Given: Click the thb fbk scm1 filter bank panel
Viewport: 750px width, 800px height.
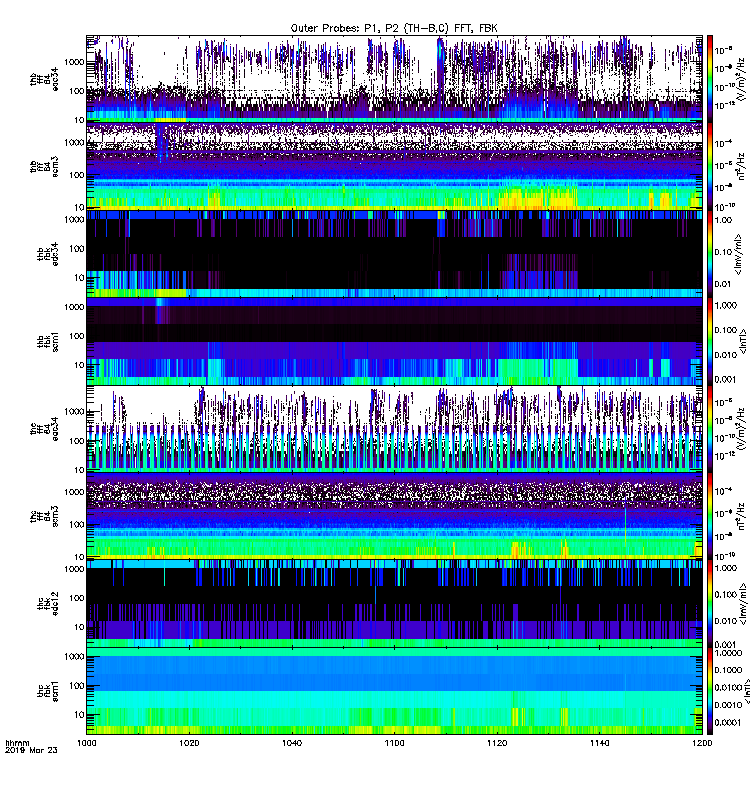Looking at the screenshot, I should 394,341.
